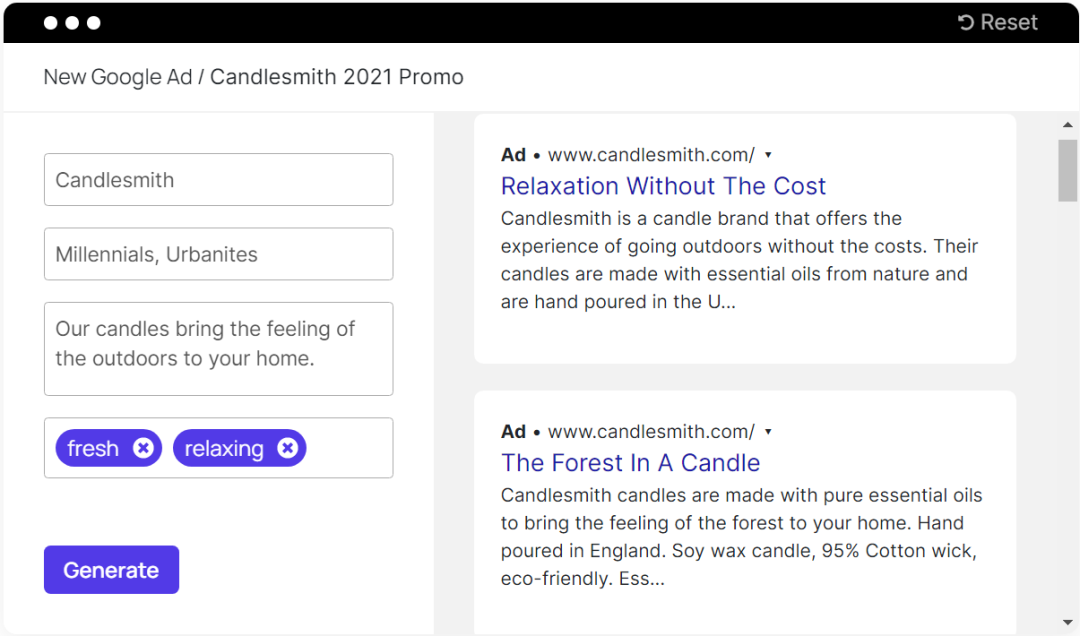Click the scrollbar down arrow

coord(1067,622)
